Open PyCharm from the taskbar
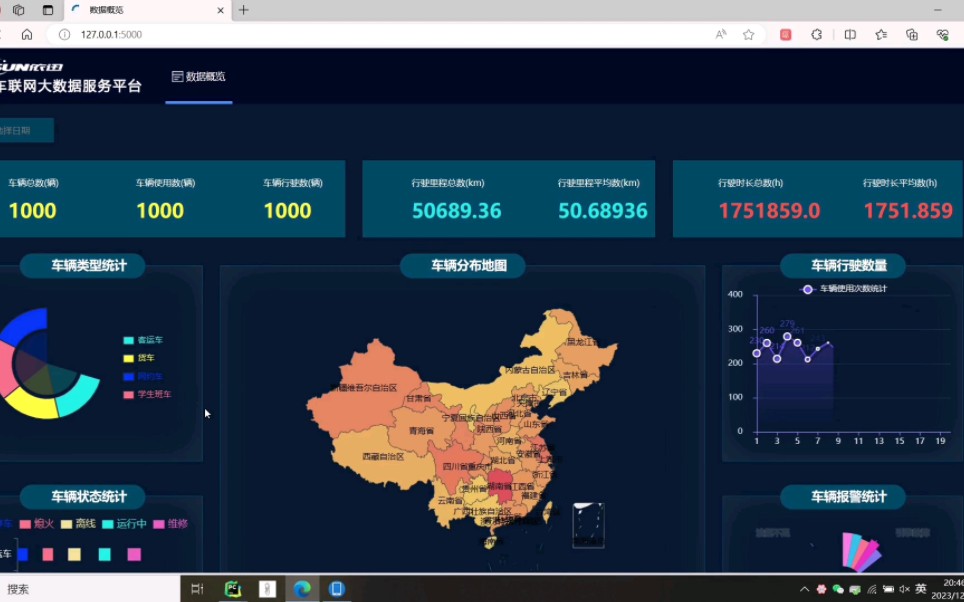 point(232,589)
